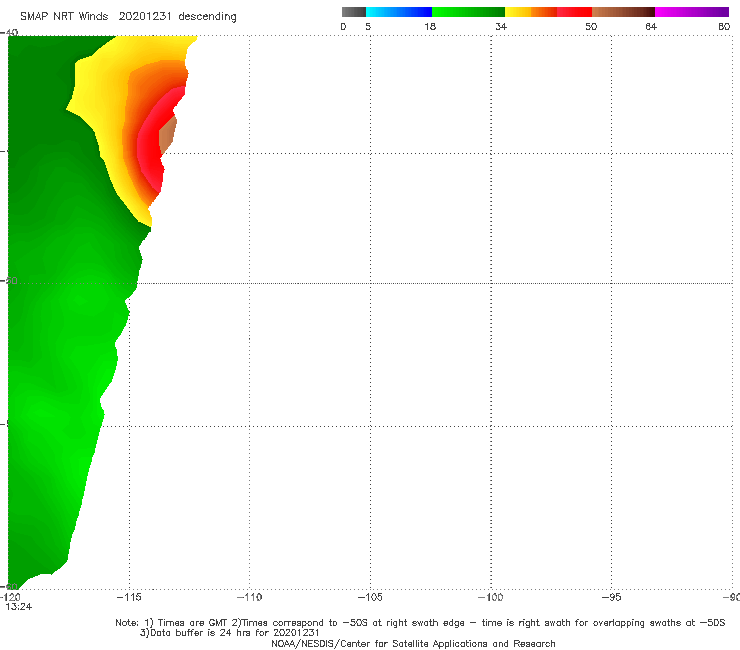Click the magenta-purple 64+ segment of color bar
This screenshot has width=740, height=650.
(692, 12)
